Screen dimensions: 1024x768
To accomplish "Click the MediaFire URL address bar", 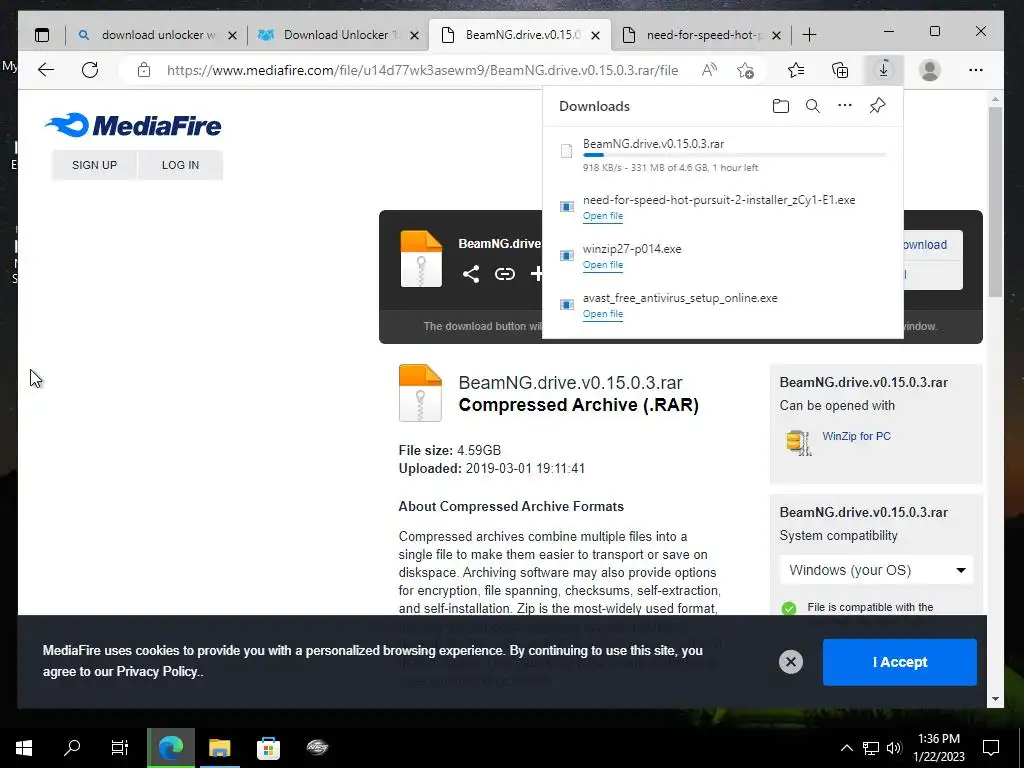I will [x=422, y=70].
